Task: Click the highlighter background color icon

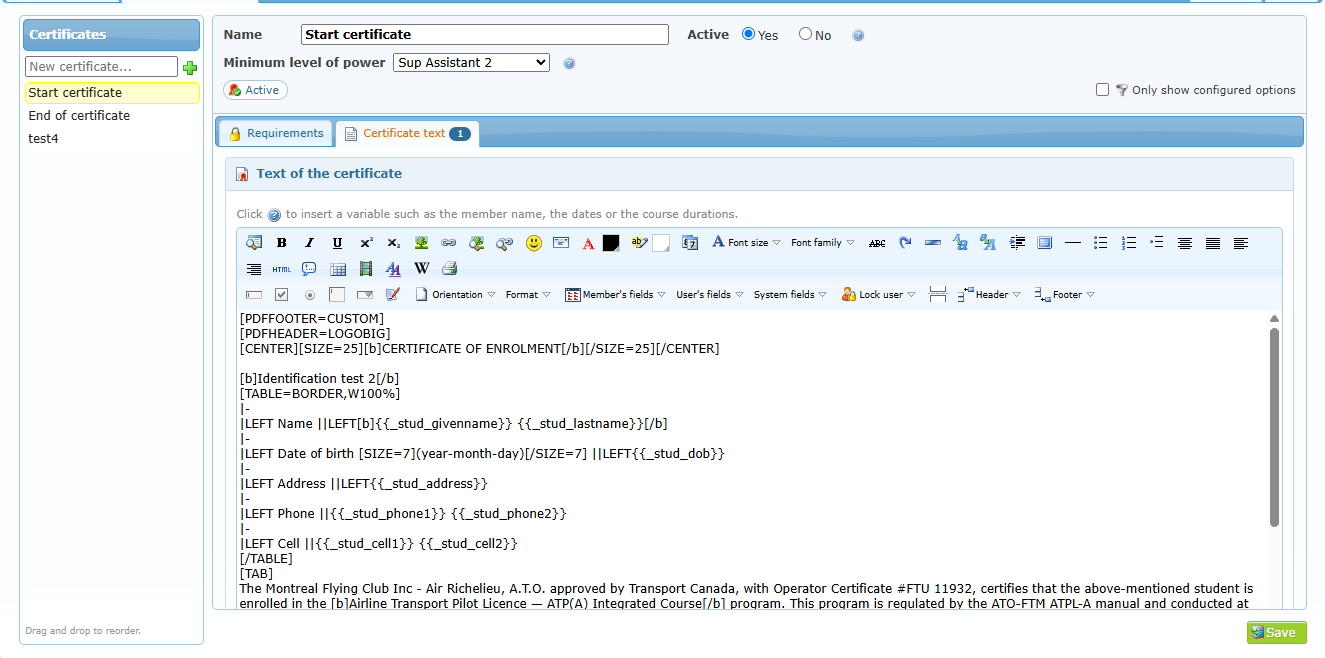Action: pos(640,243)
